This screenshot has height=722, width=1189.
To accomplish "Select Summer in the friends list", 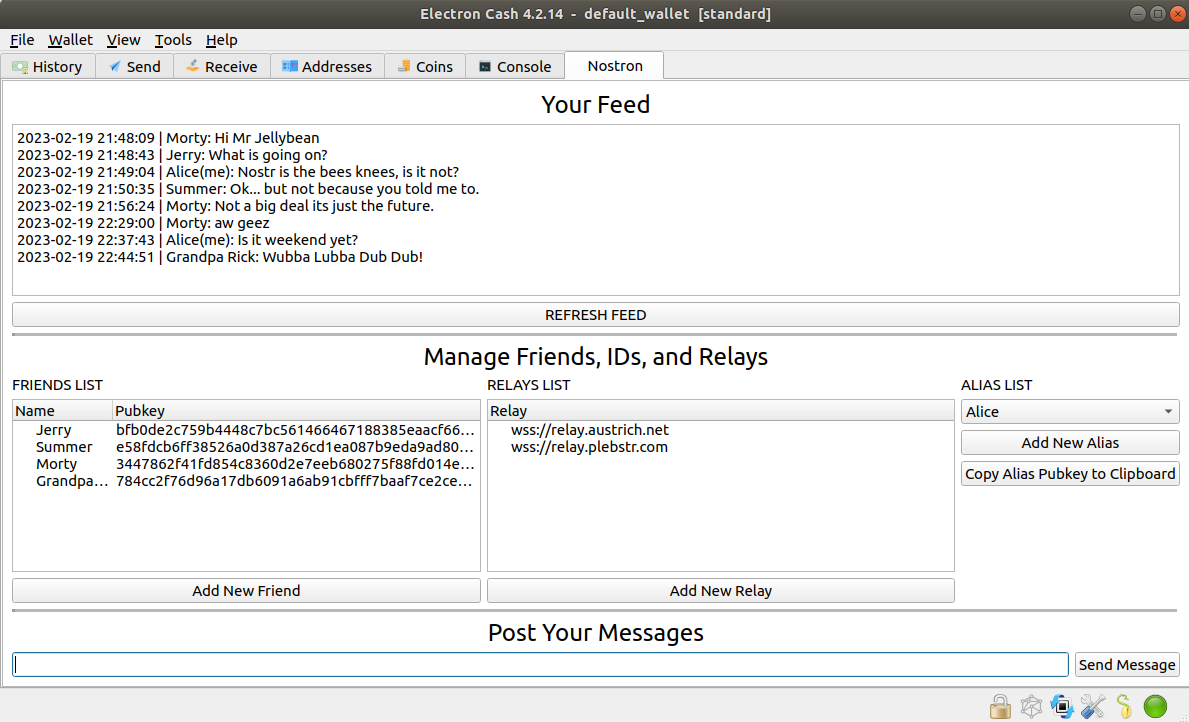I will point(64,447).
